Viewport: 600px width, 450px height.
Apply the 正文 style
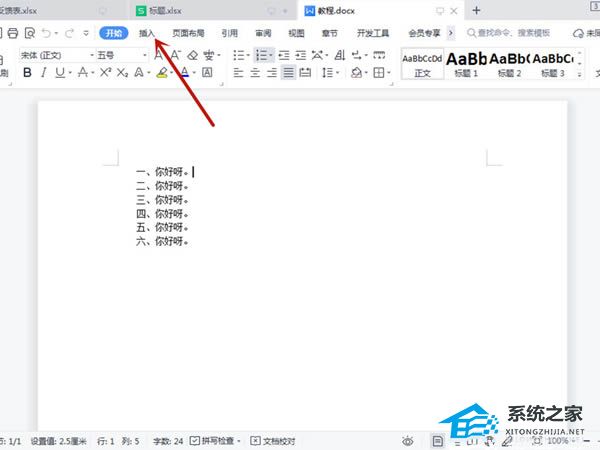pos(422,64)
